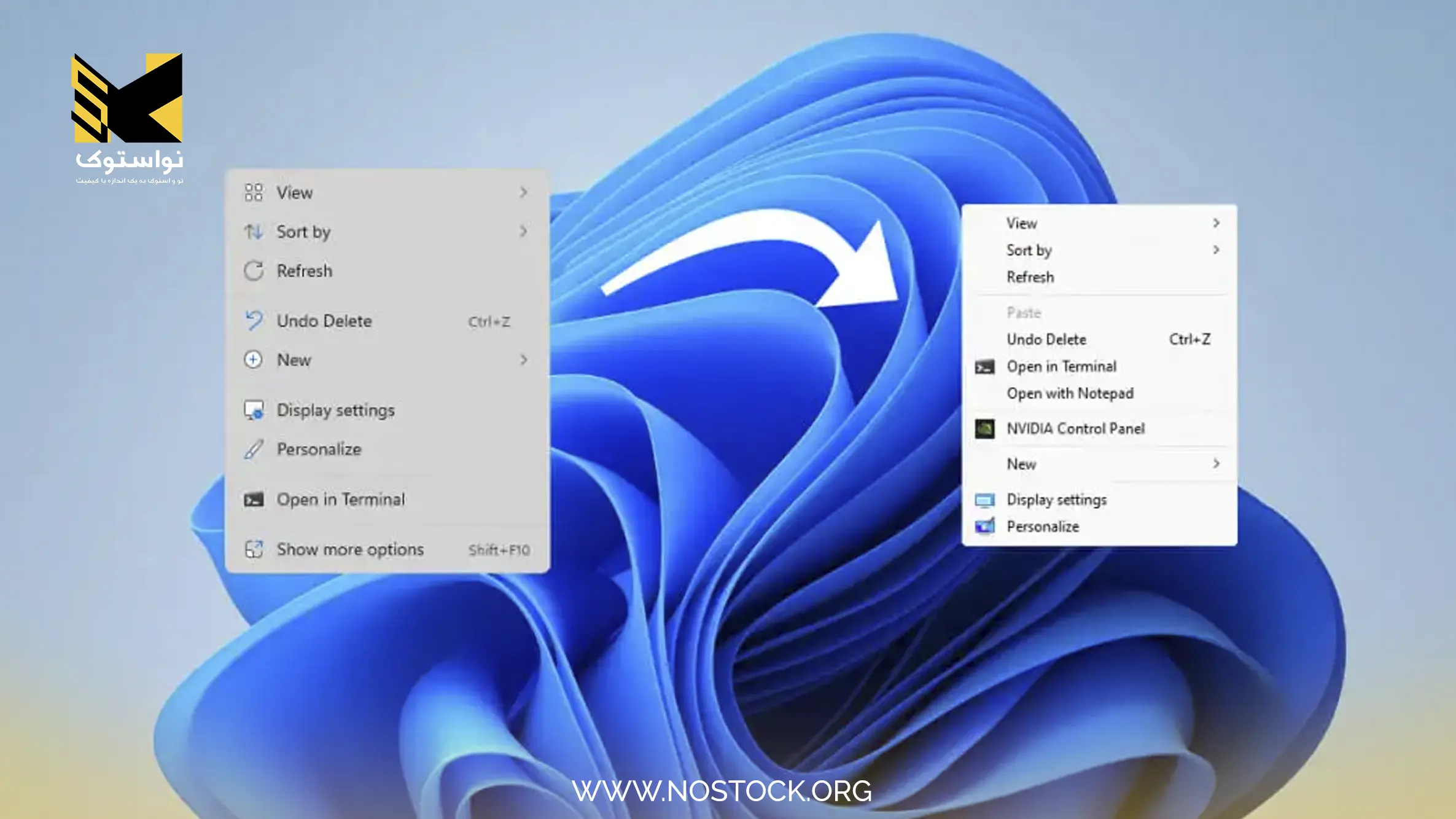This screenshot has height=819, width=1456.
Task: Select Undo Delete from context menu
Action: (x=323, y=321)
